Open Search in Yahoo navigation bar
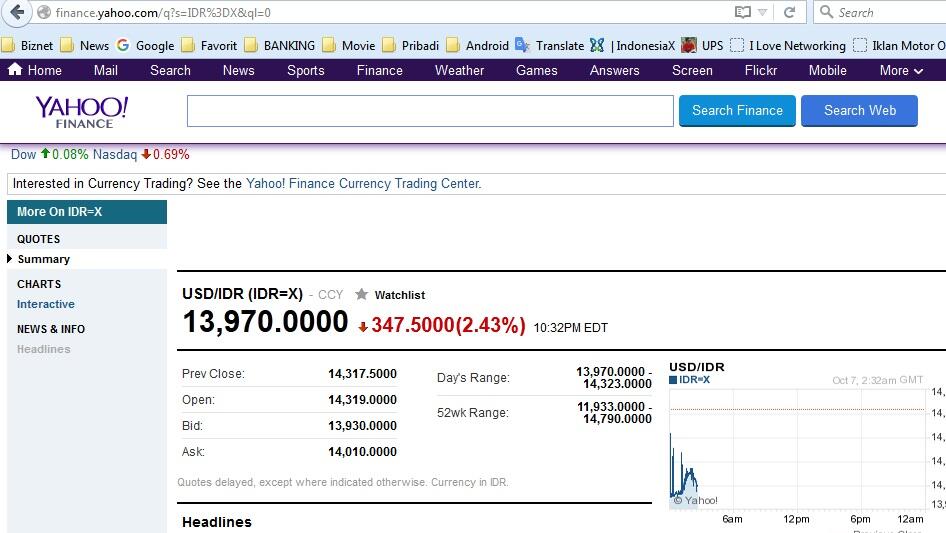This screenshot has height=533, width=946. (170, 70)
